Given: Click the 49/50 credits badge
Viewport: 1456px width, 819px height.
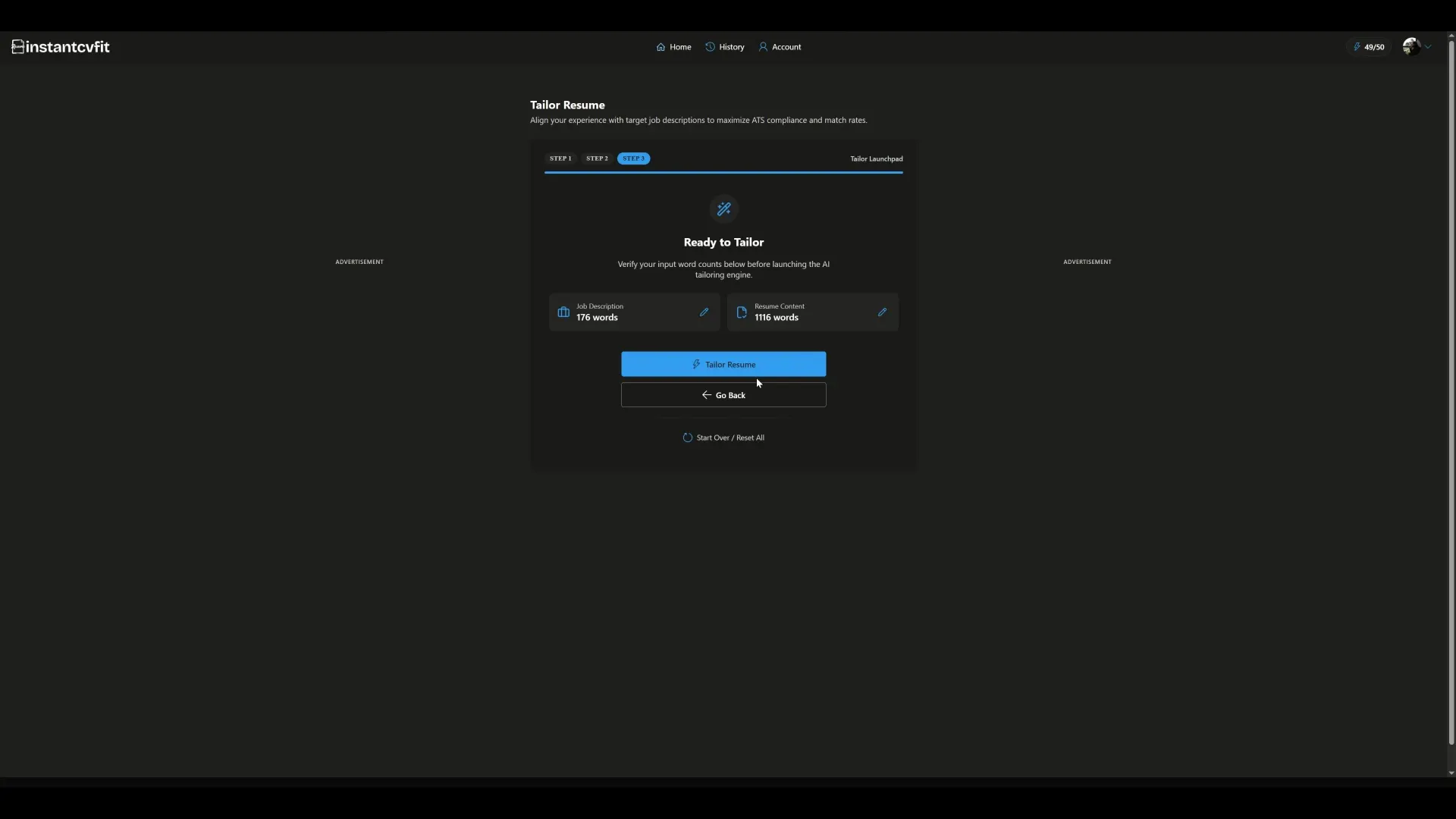Looking at the screenshot, I should (1369, 47).
